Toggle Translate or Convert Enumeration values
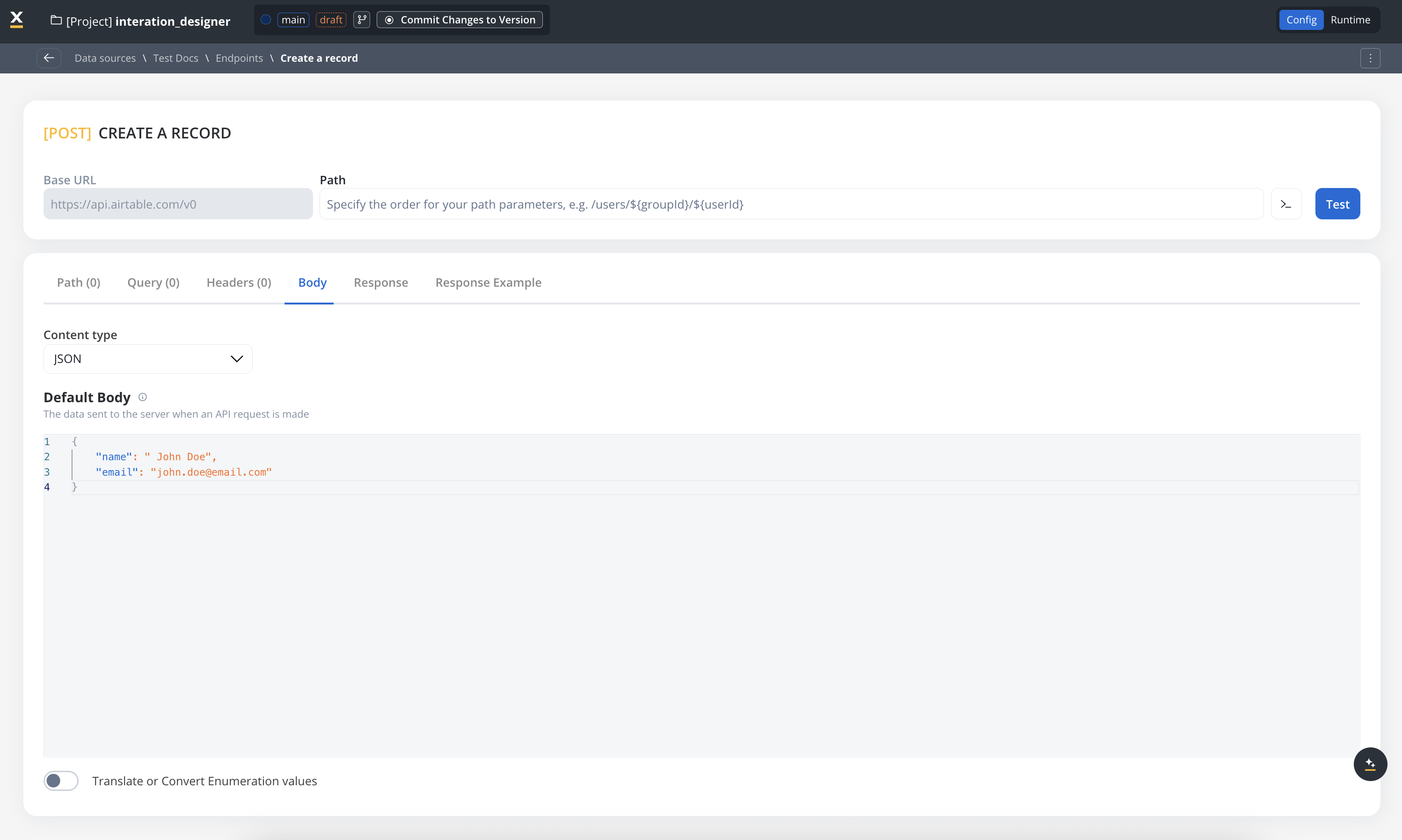Viewport: 1402px width, 840px height. (x=61, y=781)
